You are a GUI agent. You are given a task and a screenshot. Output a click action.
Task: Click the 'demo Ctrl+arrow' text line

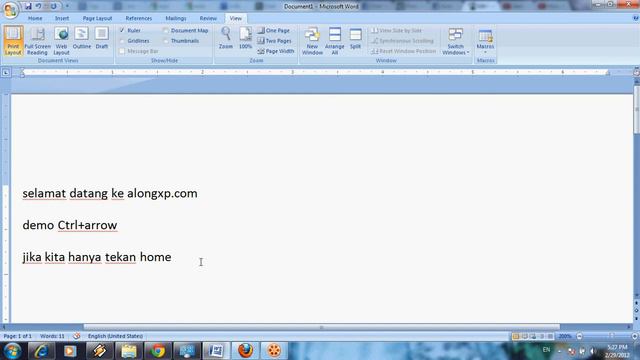pyautogui.click(x=70, y=225)
